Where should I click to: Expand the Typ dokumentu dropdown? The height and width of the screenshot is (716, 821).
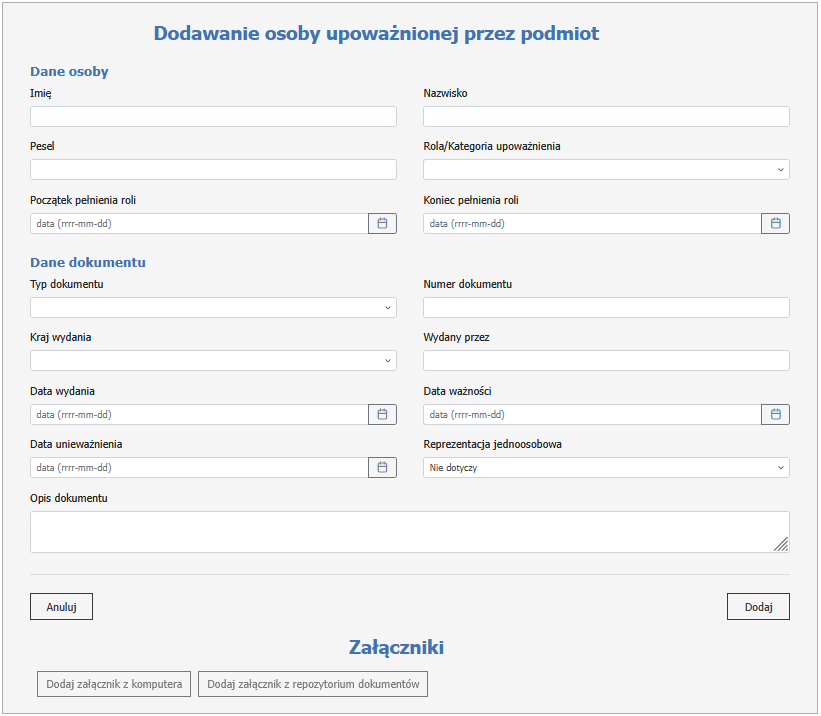tap(213, 307)
